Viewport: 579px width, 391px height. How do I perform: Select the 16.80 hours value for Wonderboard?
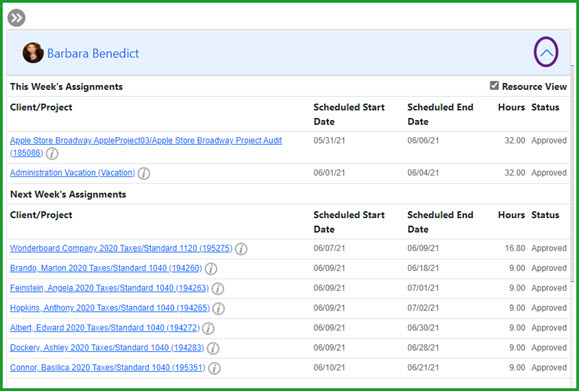515,248
